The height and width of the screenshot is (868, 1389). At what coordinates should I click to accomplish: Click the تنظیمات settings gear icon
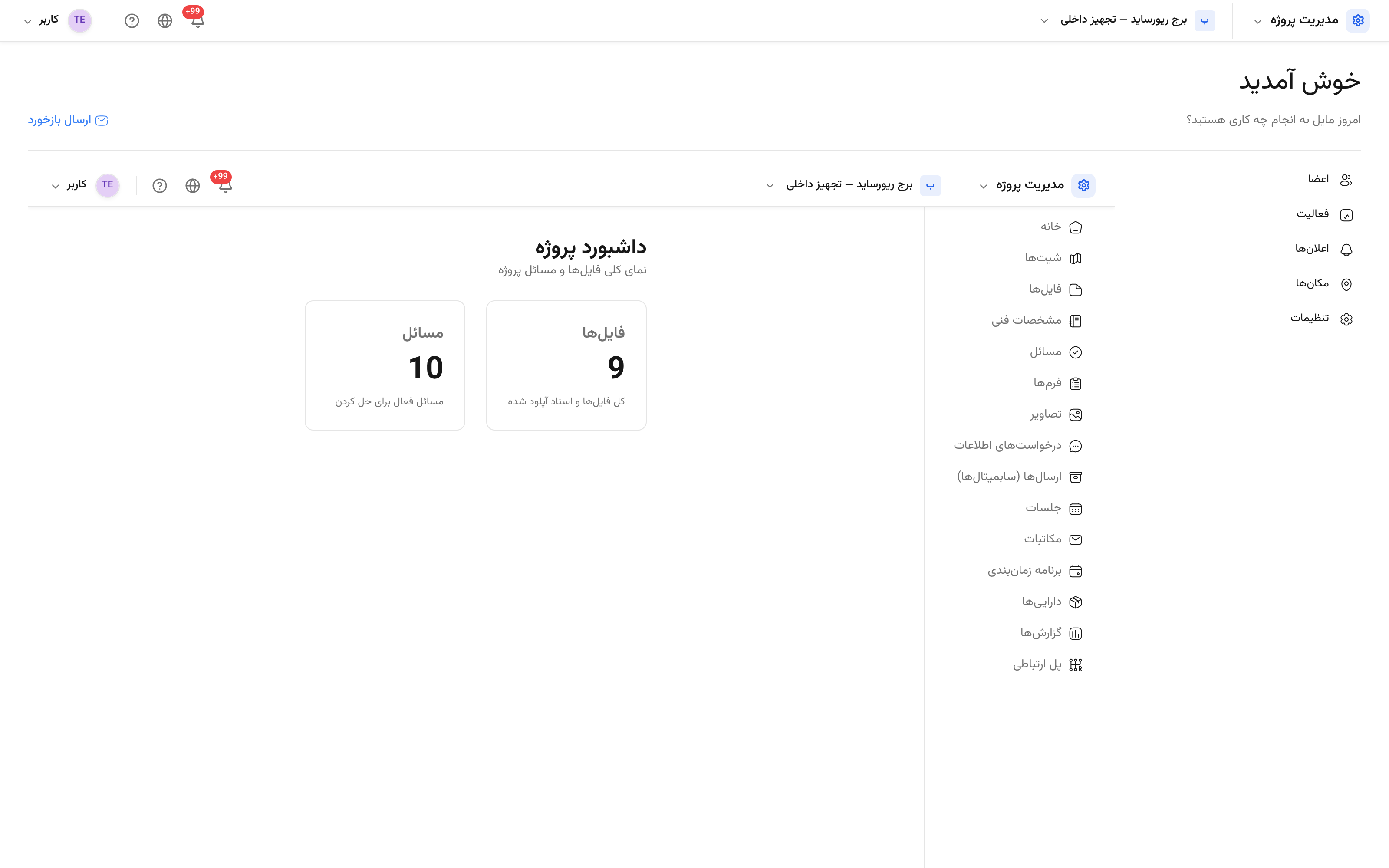click(x=1346, y=319)
